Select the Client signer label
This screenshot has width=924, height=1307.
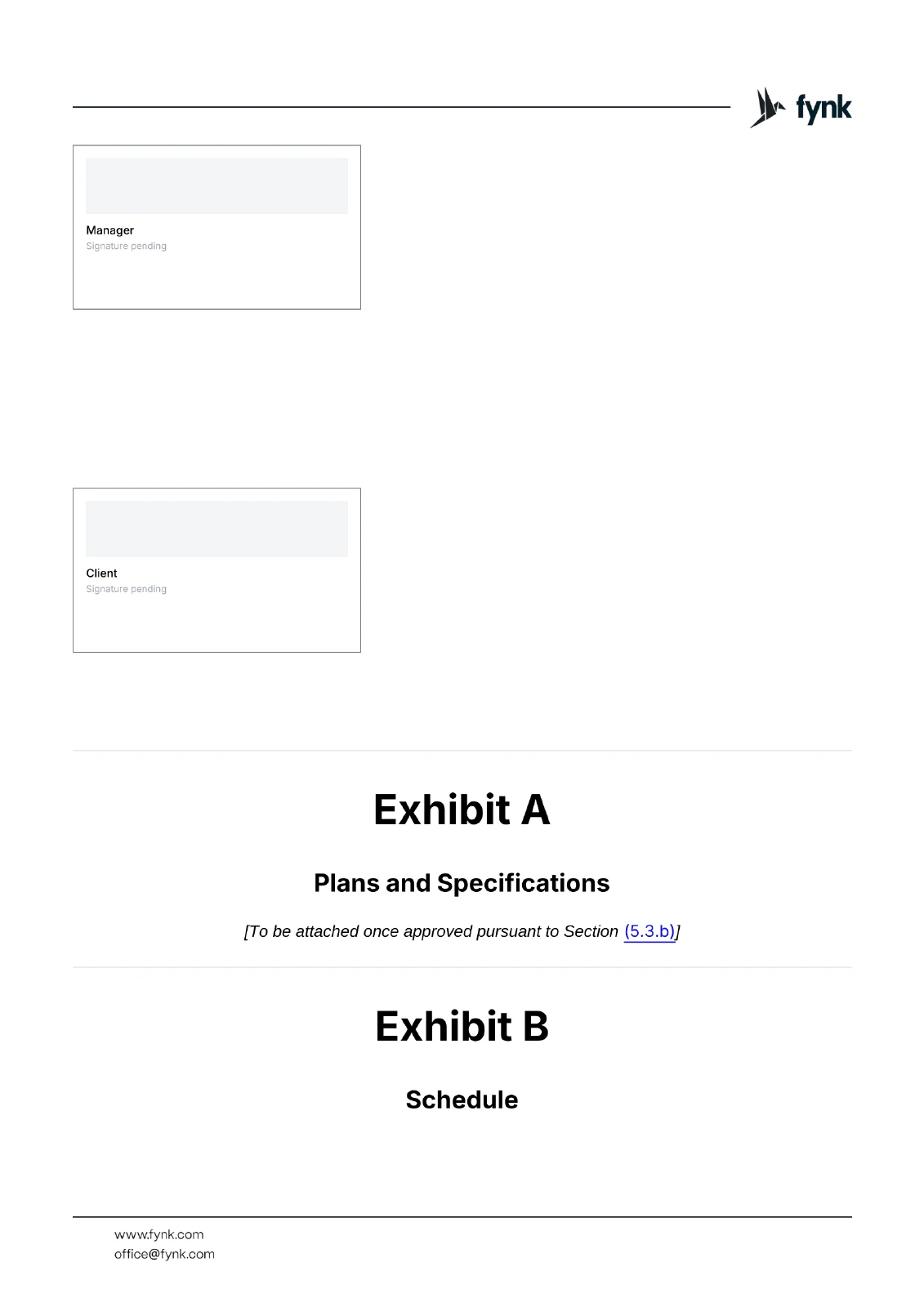pos(101,573)
